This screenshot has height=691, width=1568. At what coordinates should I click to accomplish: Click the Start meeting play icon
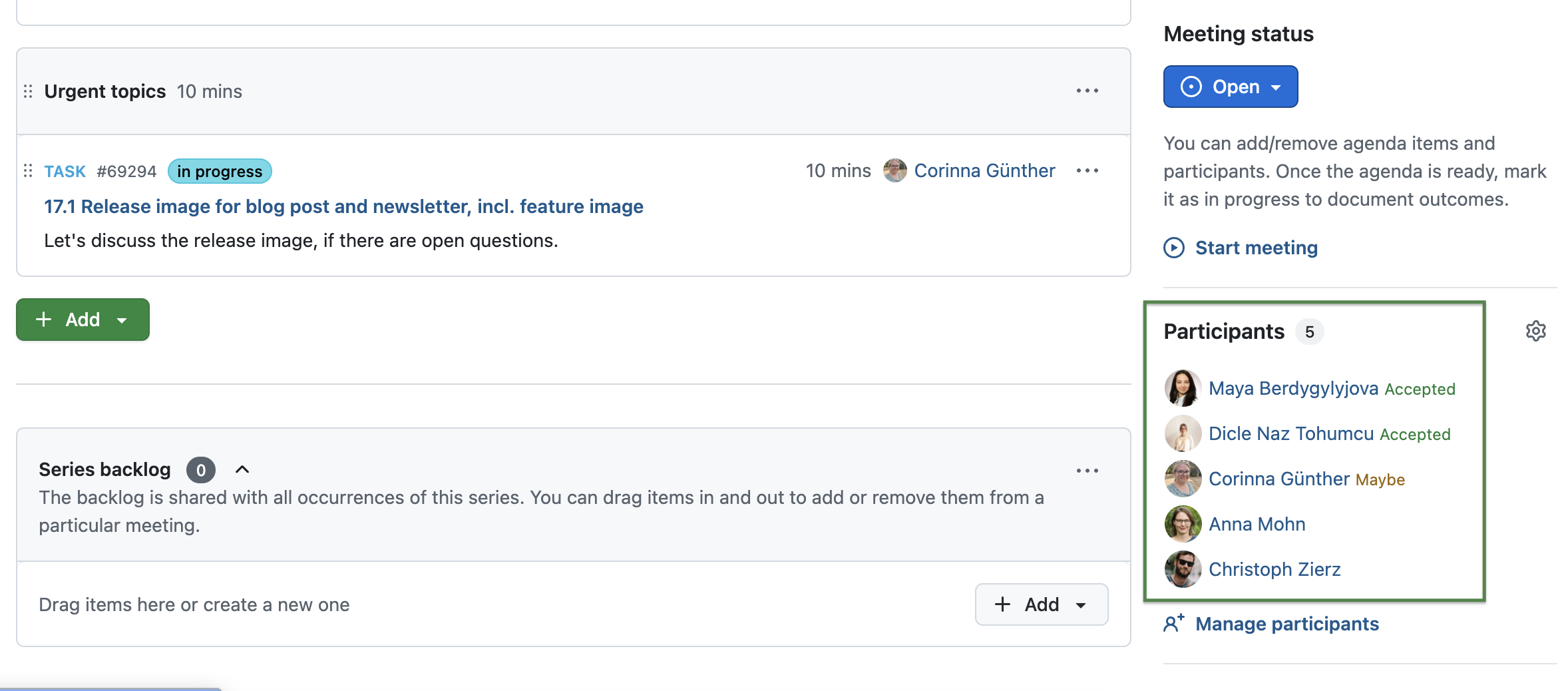(1174, 248)
